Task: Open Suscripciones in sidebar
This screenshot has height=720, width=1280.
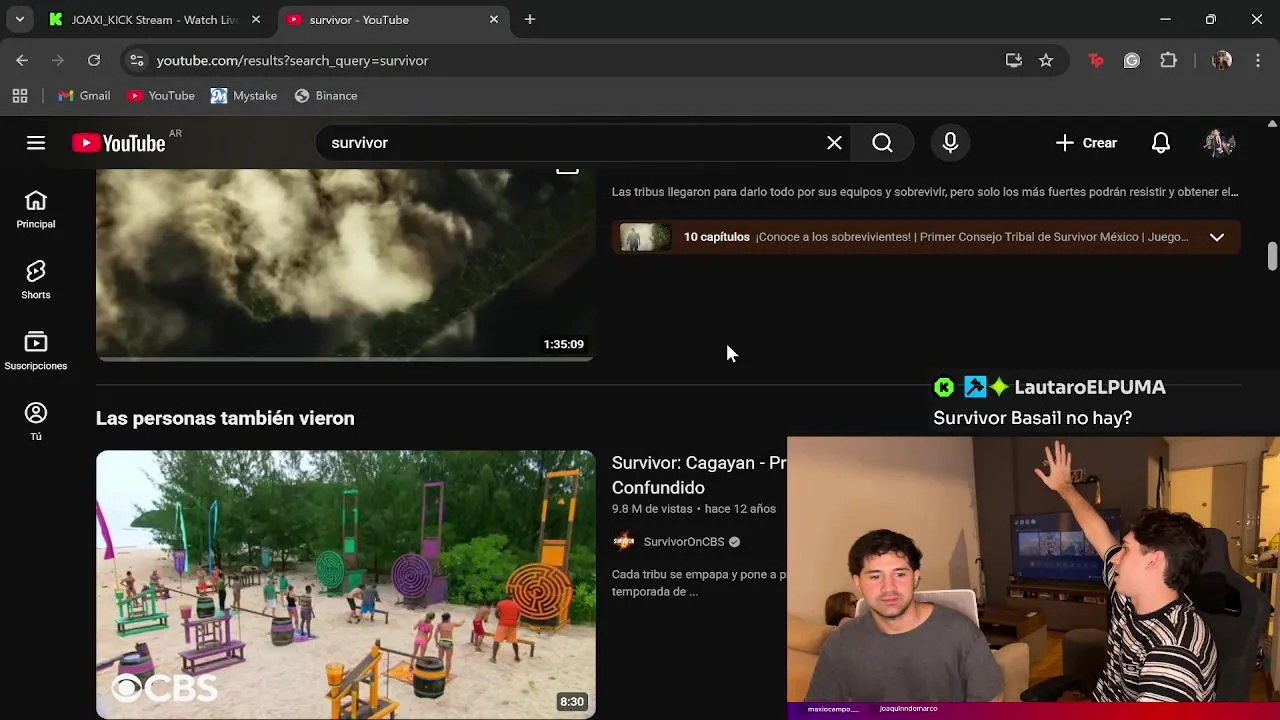Action: point(36,351)
